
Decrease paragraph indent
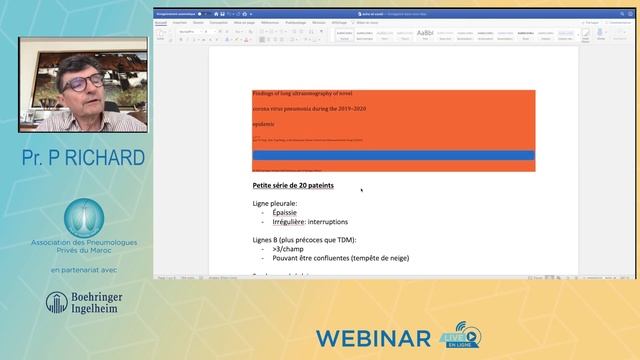294,32
